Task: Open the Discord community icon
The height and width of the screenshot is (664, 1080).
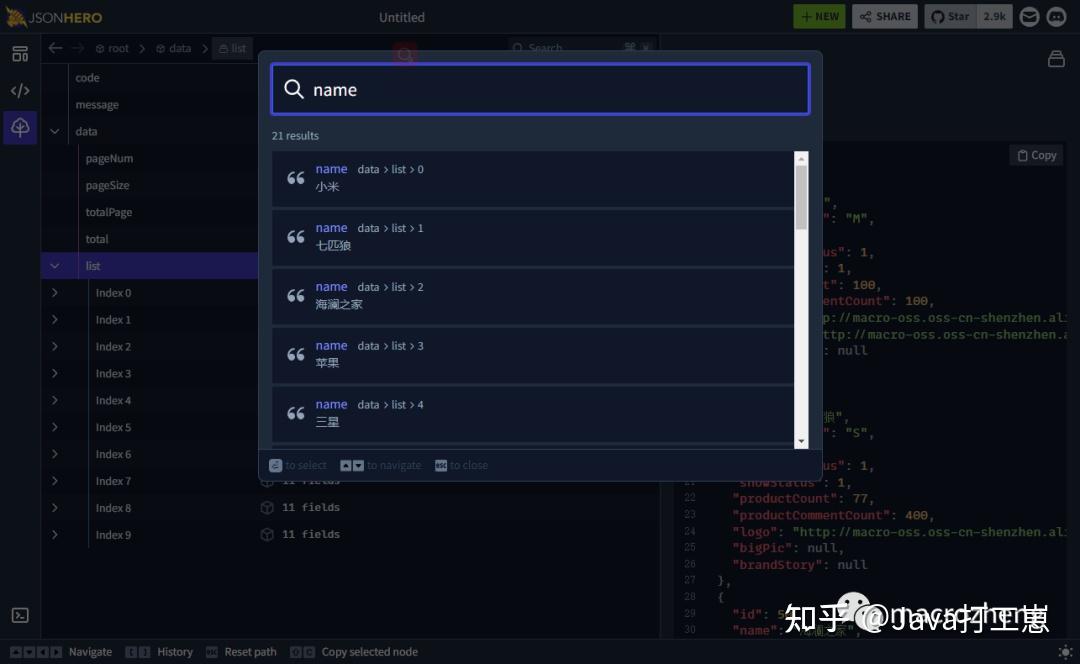Action: point(1055,17)
